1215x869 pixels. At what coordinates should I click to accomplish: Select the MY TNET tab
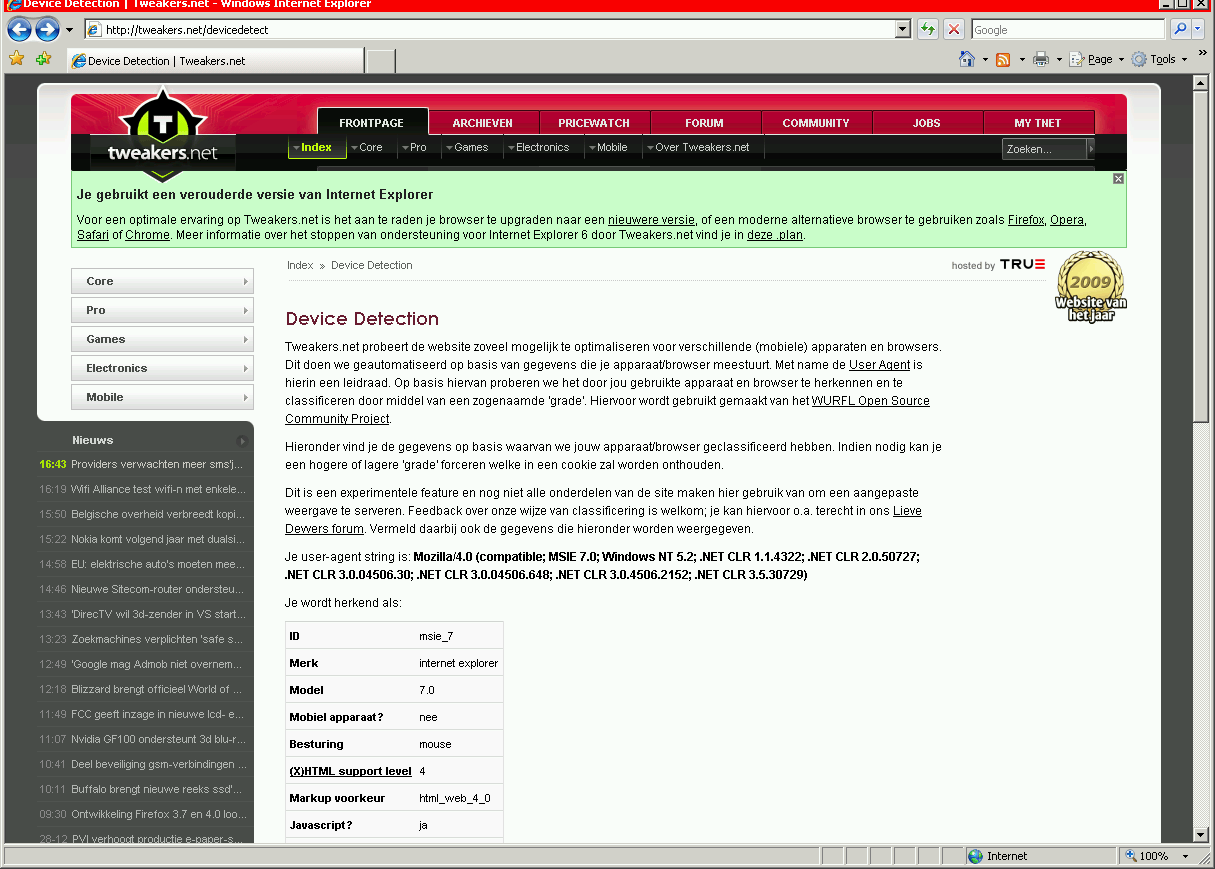click(x=1038, y=123)
